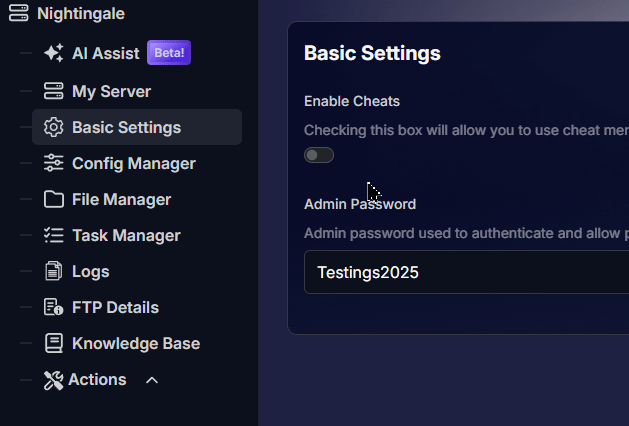Select the My Server icon
The height and width of the screenshot is (426, 629).
point(54,92)
